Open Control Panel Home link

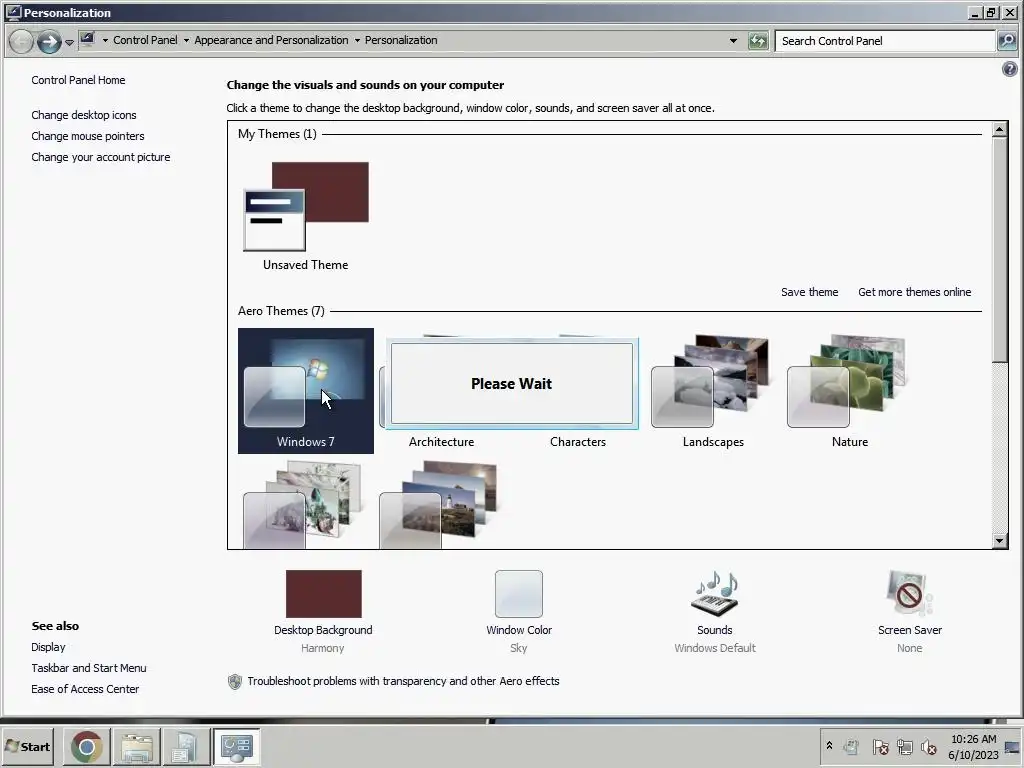(78, 80)
